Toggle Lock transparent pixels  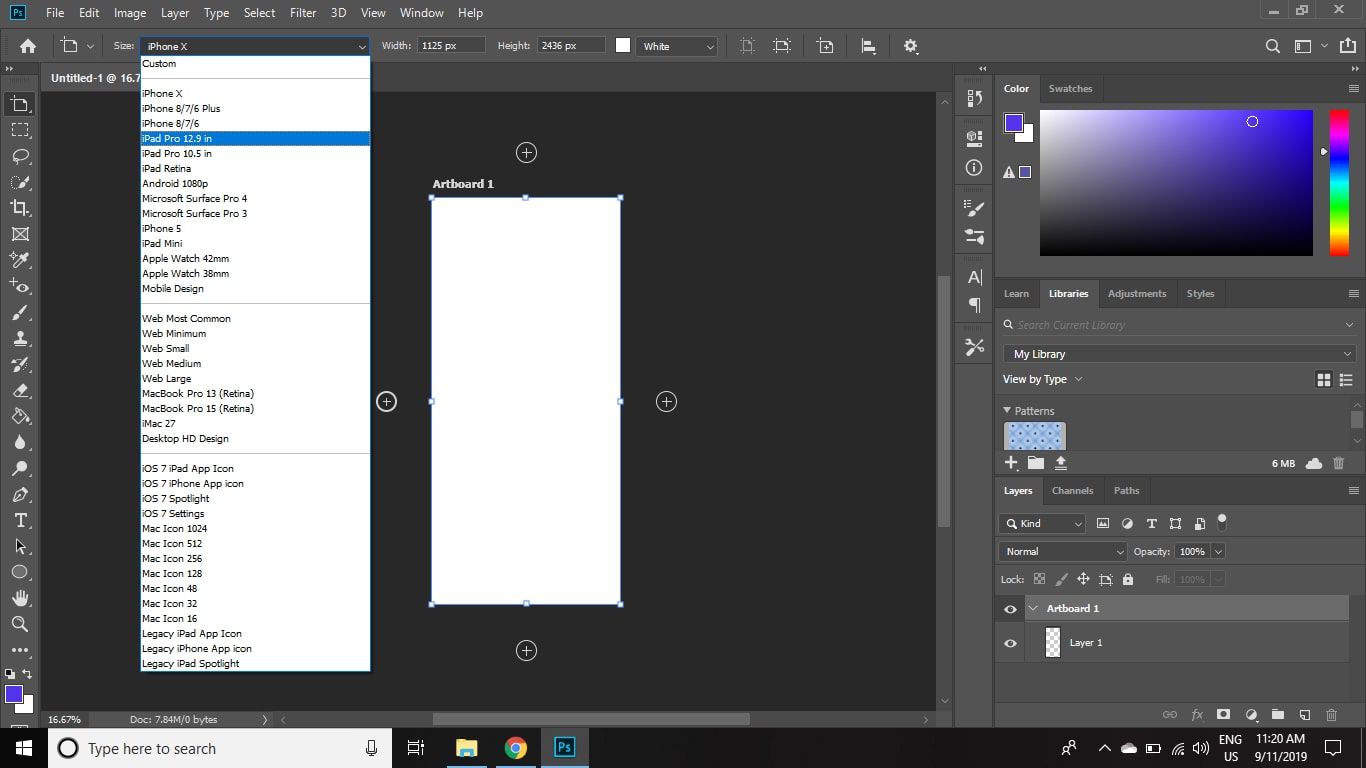1039,579
